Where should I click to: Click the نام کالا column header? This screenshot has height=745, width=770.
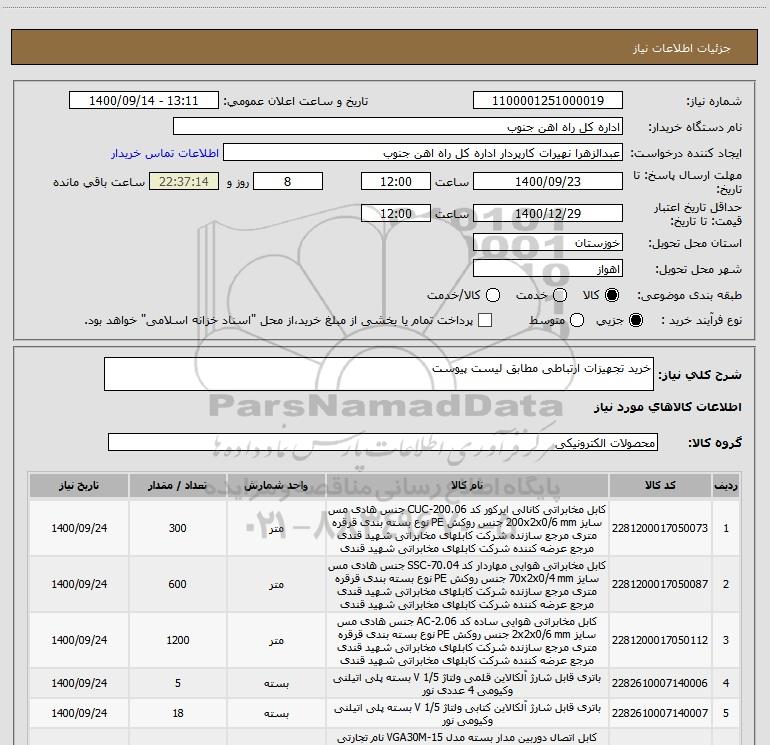click(x=467, y=485)
